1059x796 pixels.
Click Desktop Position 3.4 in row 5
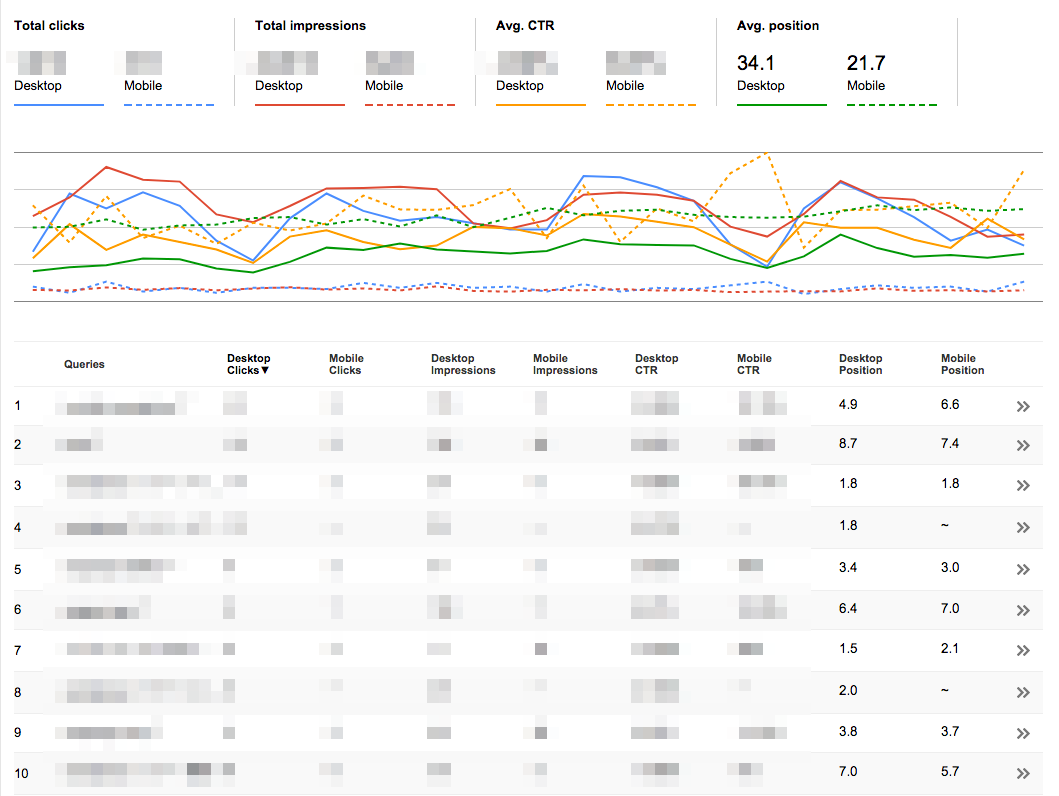click(x=848, y=567)
